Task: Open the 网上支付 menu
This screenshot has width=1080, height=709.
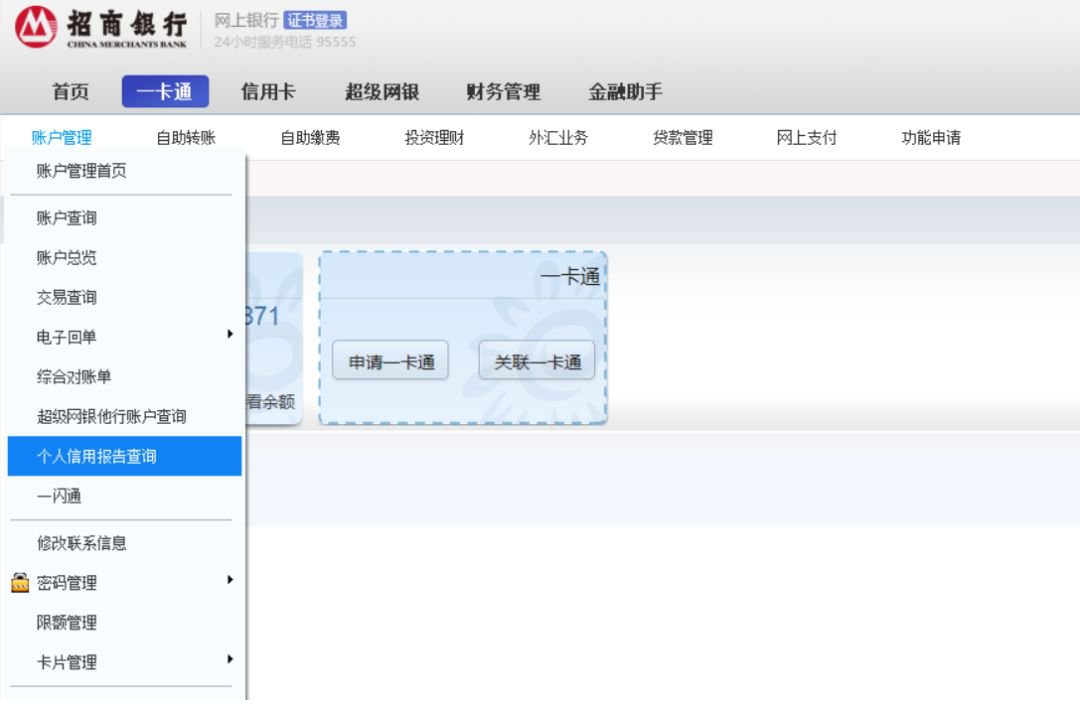Action: (x=806, y=138)
